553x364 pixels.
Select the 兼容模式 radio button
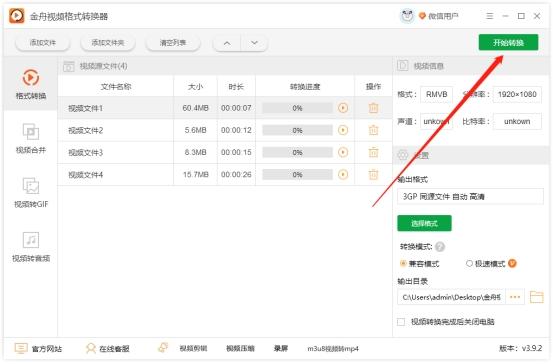[403, 263]
